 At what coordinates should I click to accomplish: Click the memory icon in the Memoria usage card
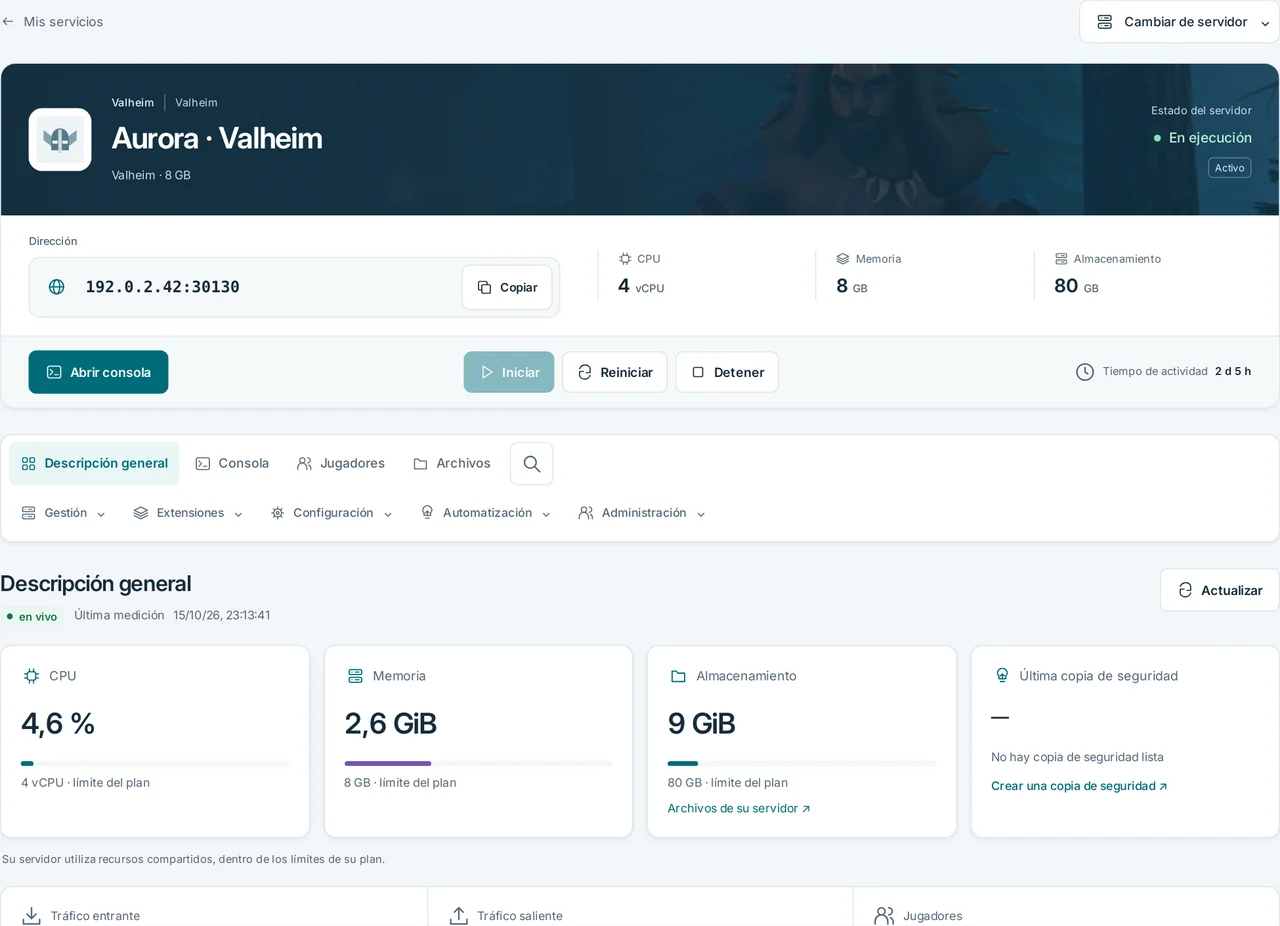pos(355,676)
